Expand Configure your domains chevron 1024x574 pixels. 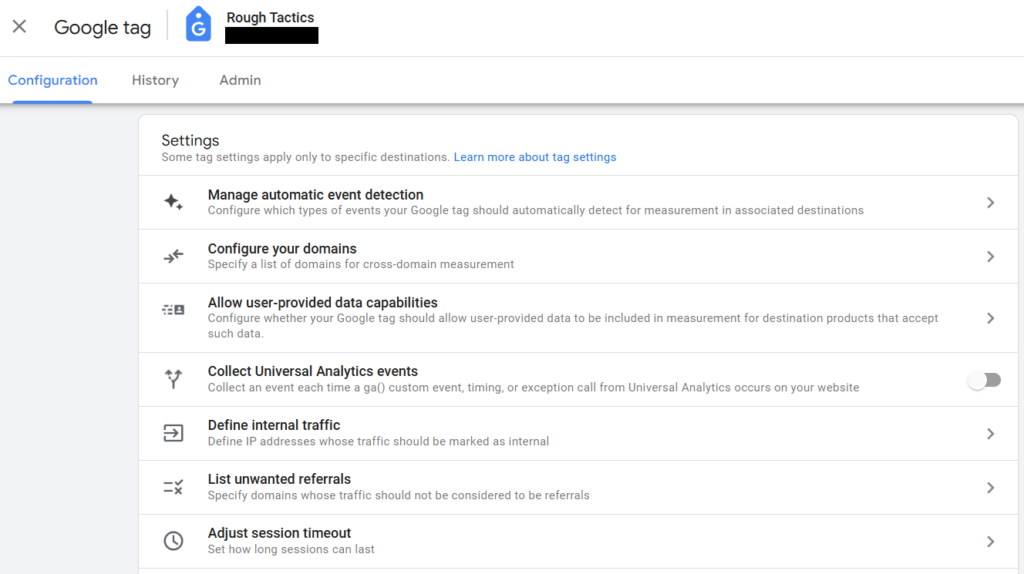coord(991,256)
